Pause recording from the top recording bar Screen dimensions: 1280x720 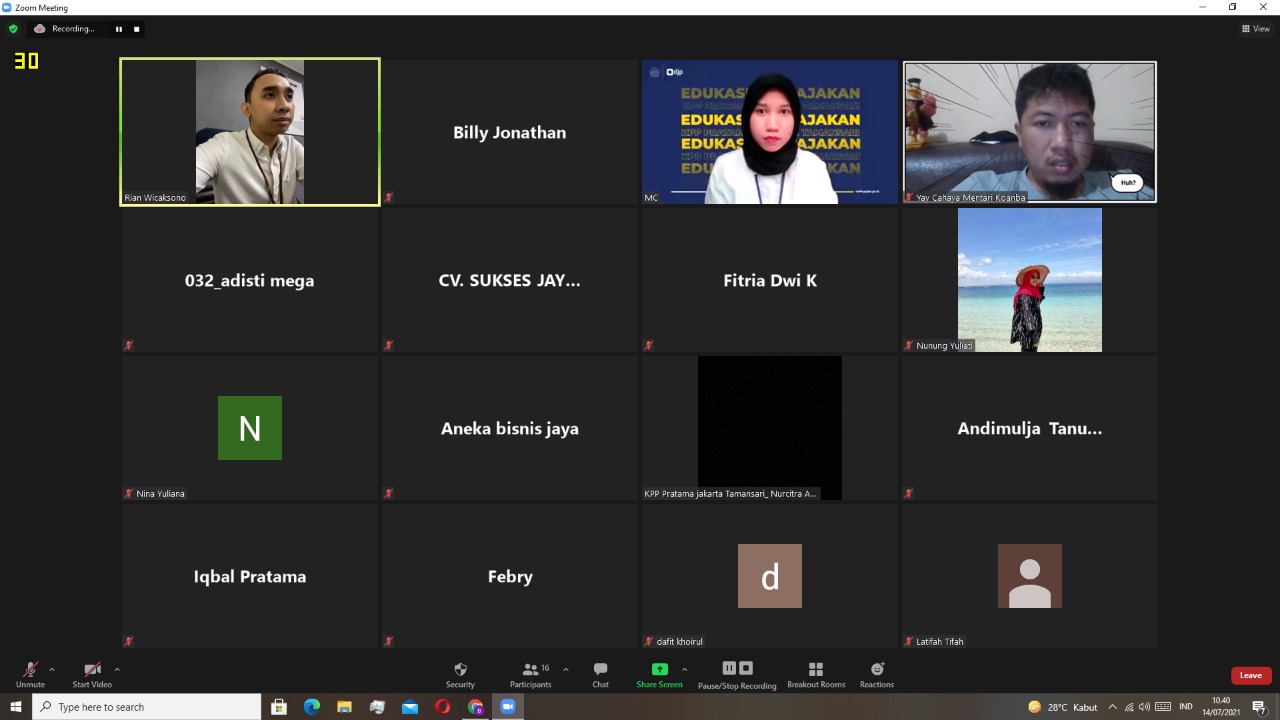[119, 29]
